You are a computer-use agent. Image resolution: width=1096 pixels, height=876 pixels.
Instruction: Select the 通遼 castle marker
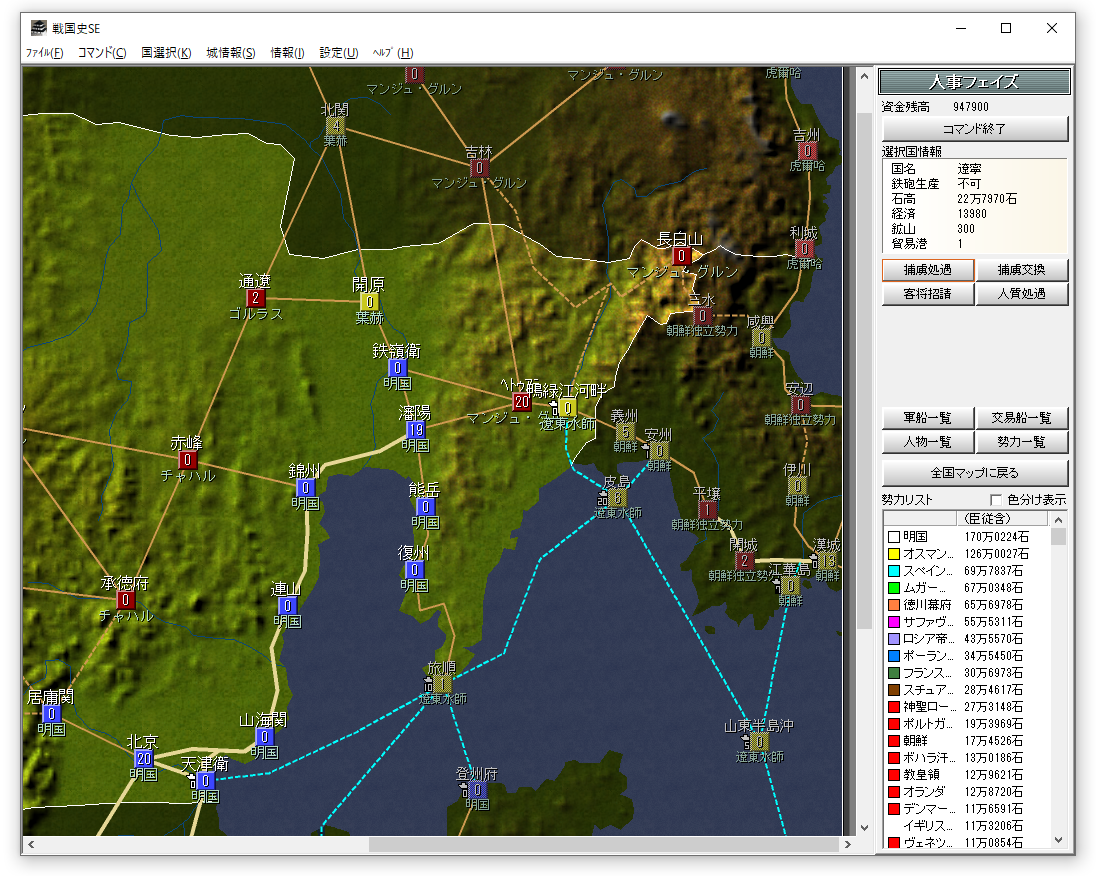click(x=255, y=298)
